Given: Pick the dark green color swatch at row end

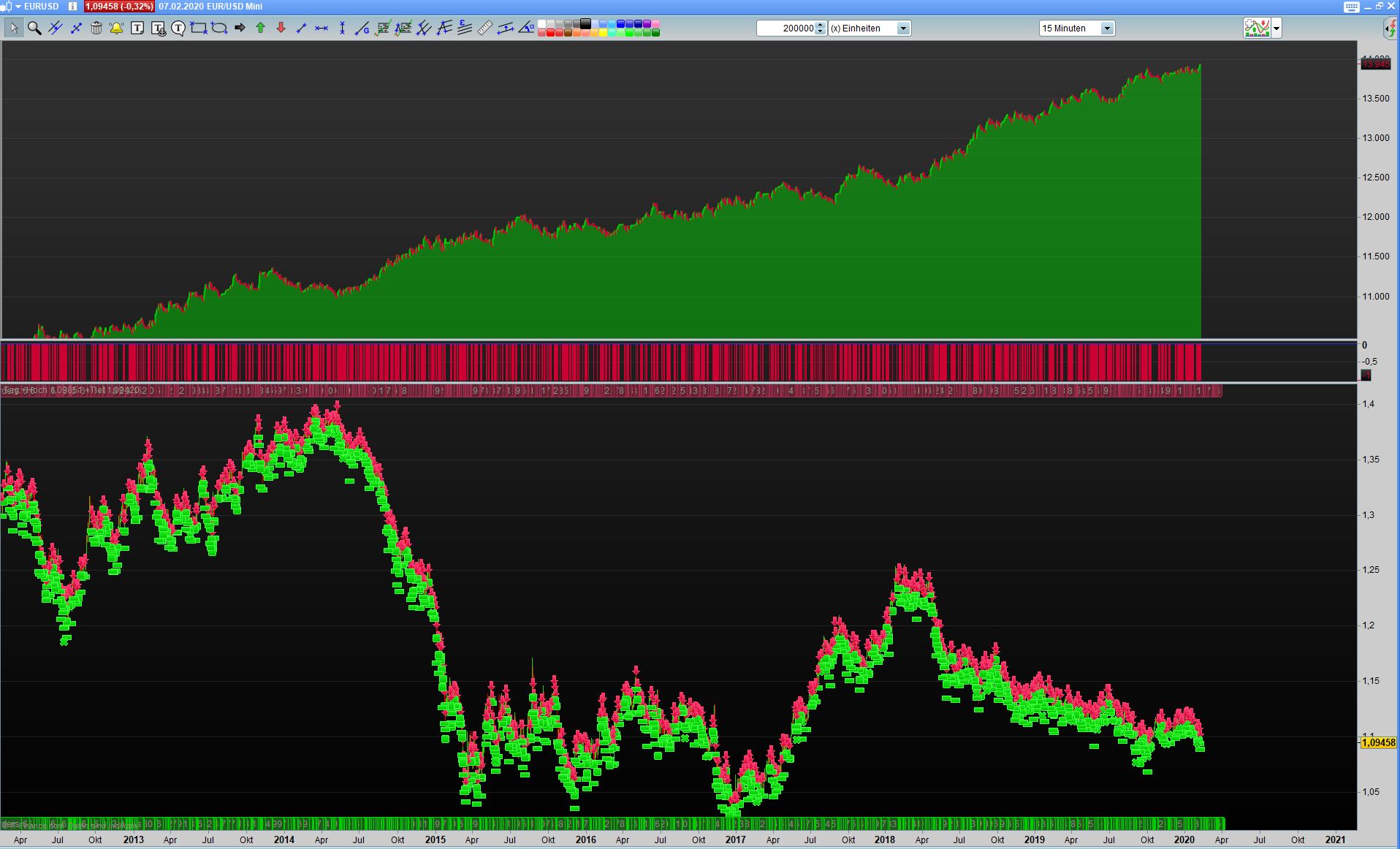Looking at the screenshot, I should pyautogui.click(x=655, y=32).
